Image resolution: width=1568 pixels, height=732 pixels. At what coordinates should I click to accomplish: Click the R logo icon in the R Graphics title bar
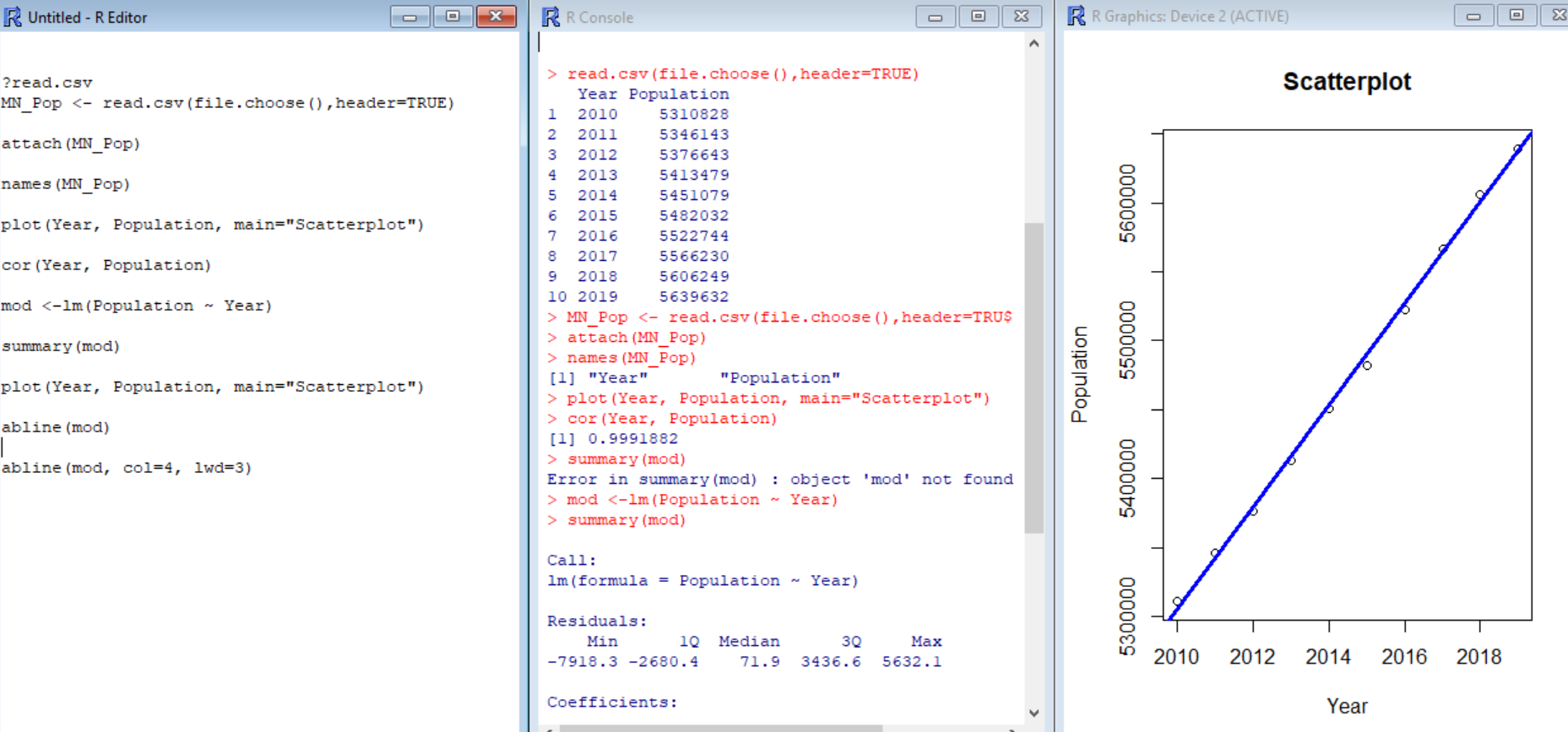coord(1077,16)
